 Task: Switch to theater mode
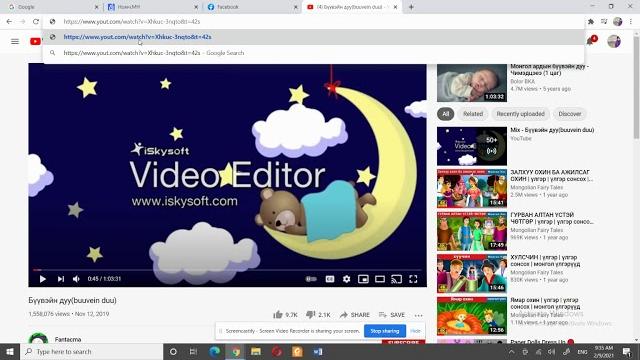click(380, 279)
